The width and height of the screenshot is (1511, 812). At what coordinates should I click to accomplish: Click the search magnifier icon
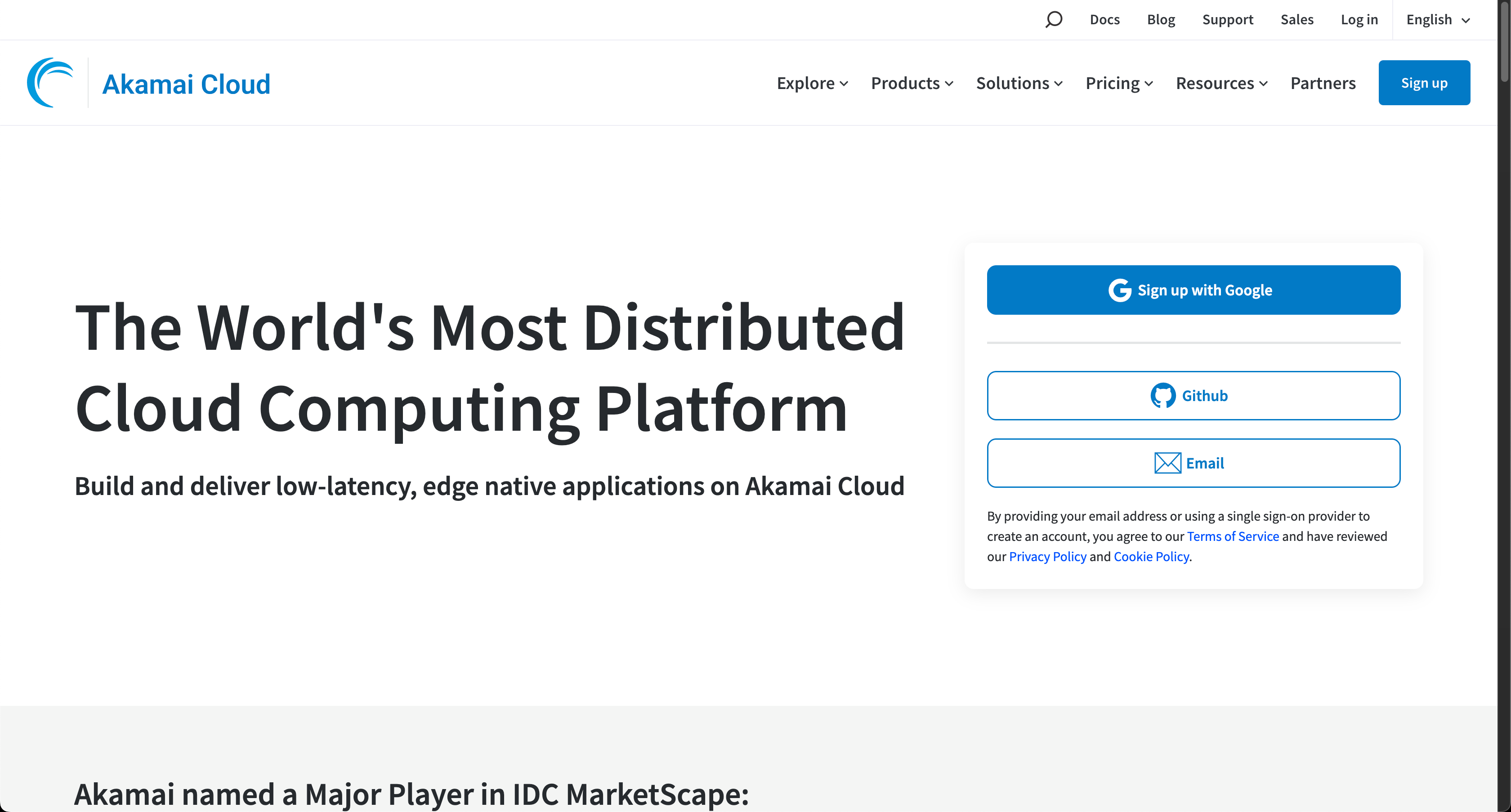[x=1054, y=20]
